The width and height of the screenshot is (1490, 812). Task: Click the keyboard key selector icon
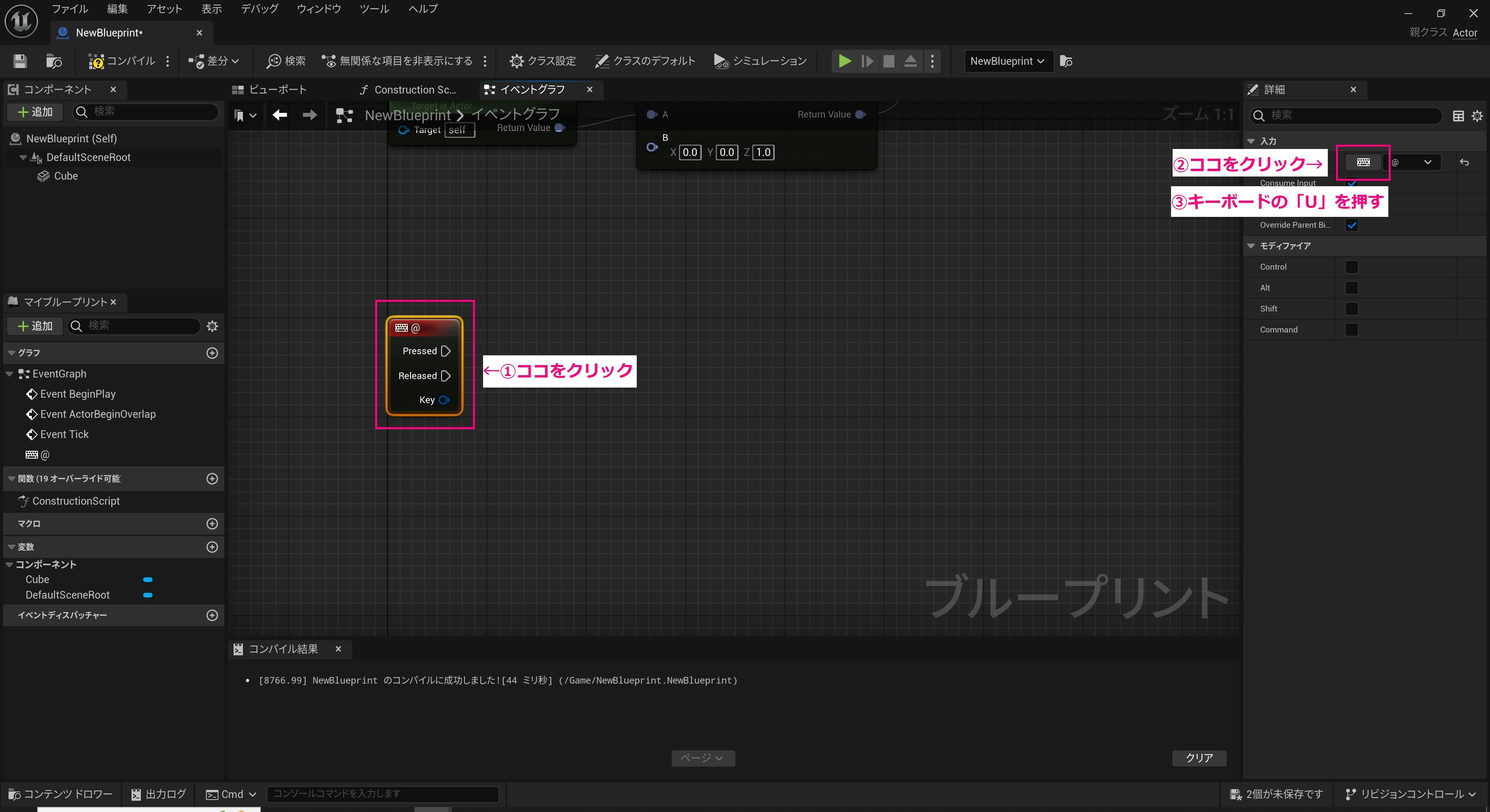point(1363,162)
